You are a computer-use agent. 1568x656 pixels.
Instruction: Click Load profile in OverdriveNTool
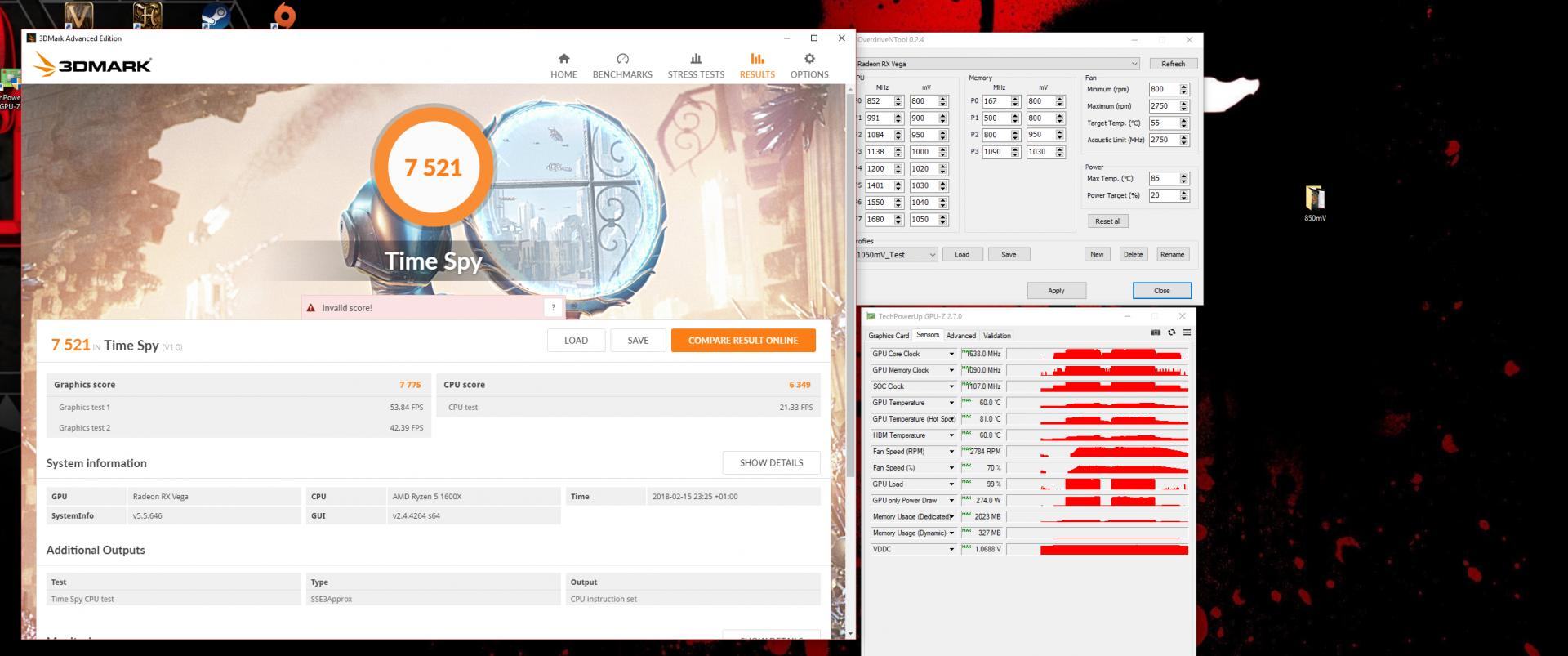pos(962,255)
